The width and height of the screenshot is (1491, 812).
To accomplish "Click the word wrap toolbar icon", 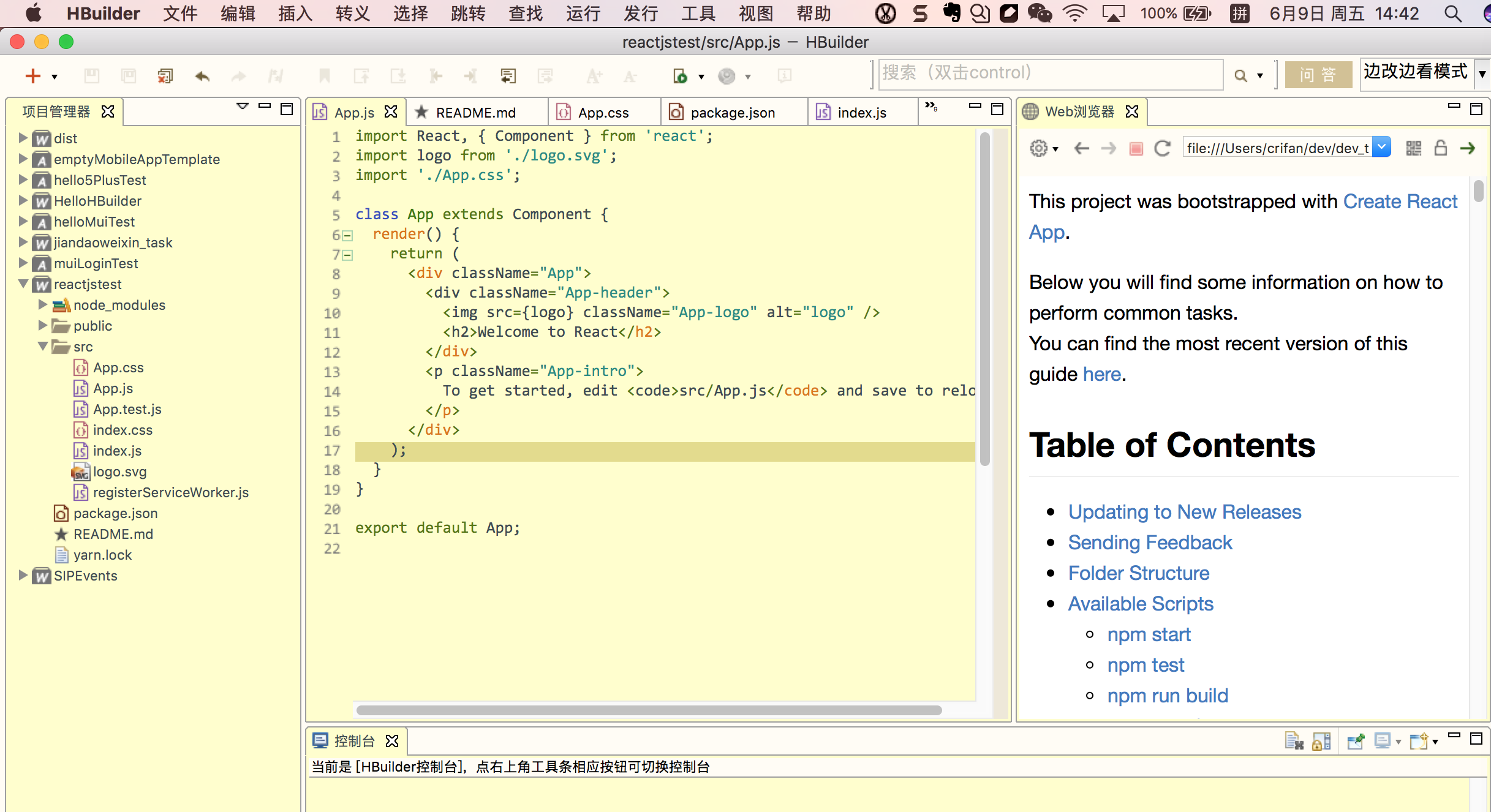I will click(508, 76).
